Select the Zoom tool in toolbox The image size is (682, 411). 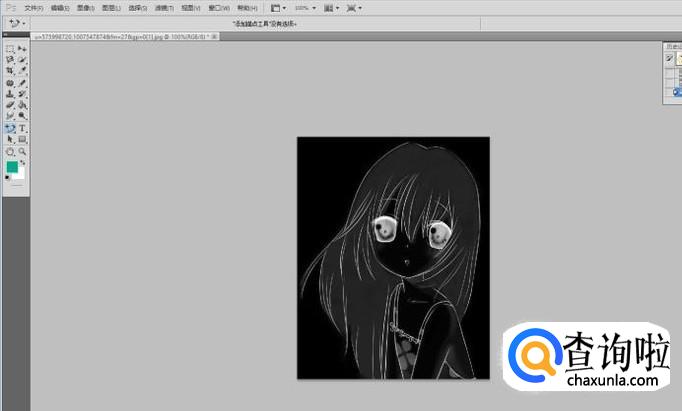[22, 152]
